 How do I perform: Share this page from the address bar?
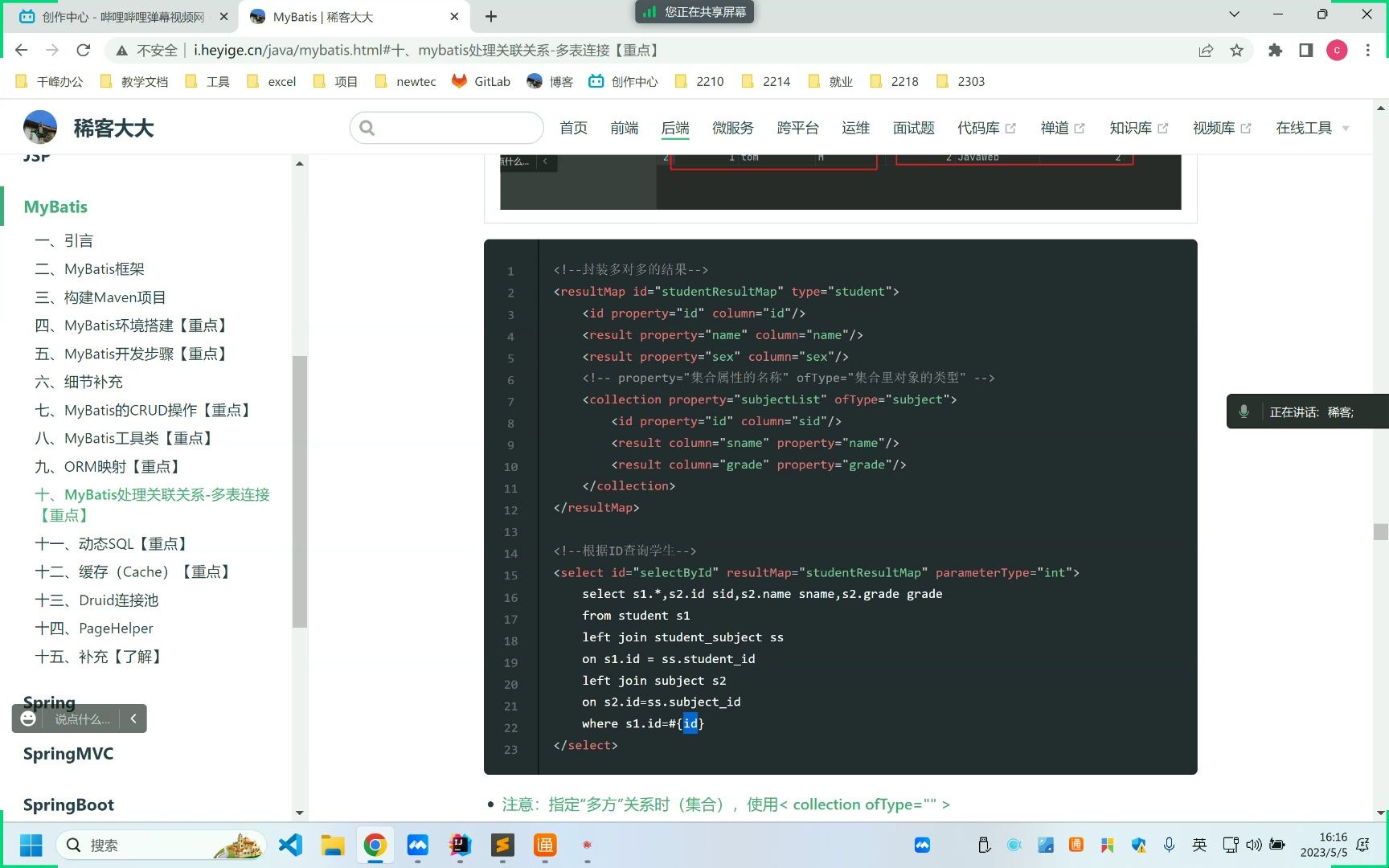click(x=1206, y=51)
